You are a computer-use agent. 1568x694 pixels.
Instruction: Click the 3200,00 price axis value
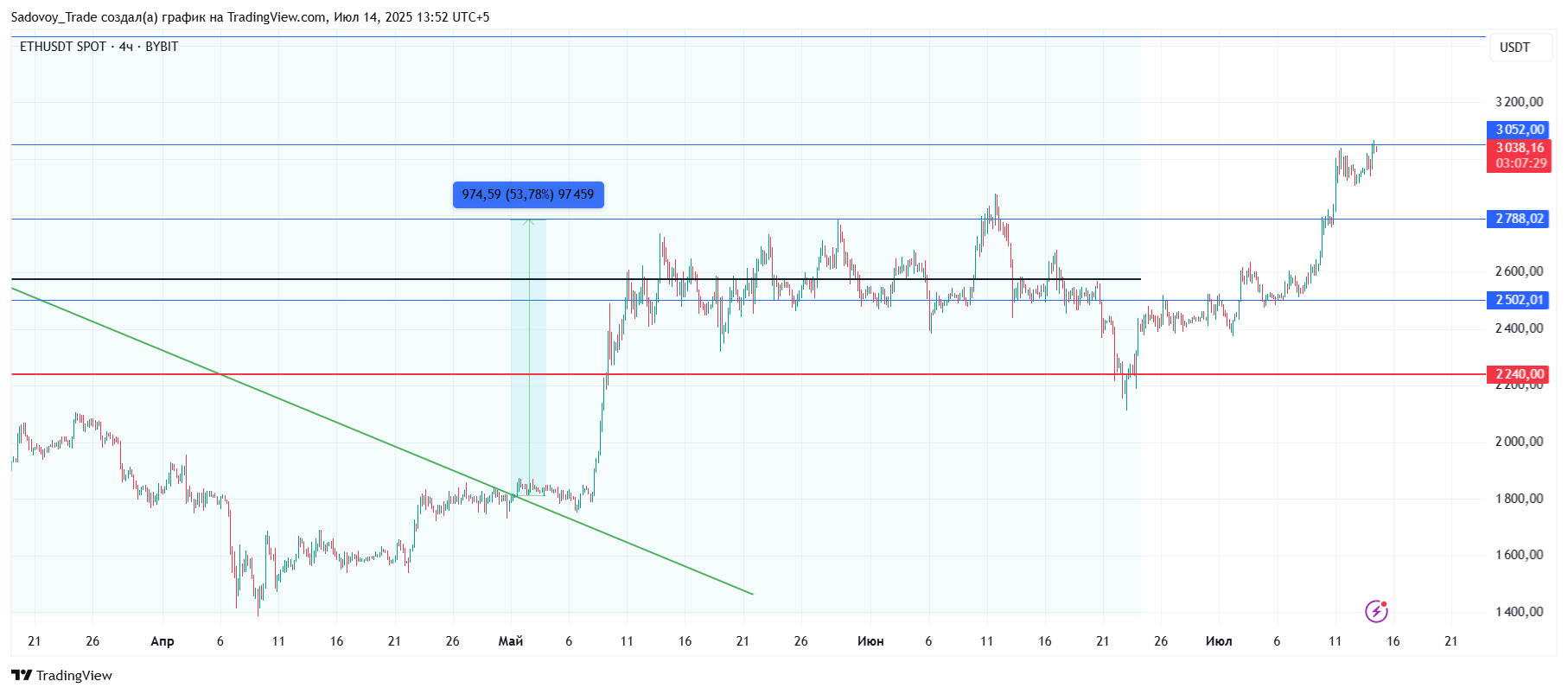pyautogui.click(x=1519, y=102)
